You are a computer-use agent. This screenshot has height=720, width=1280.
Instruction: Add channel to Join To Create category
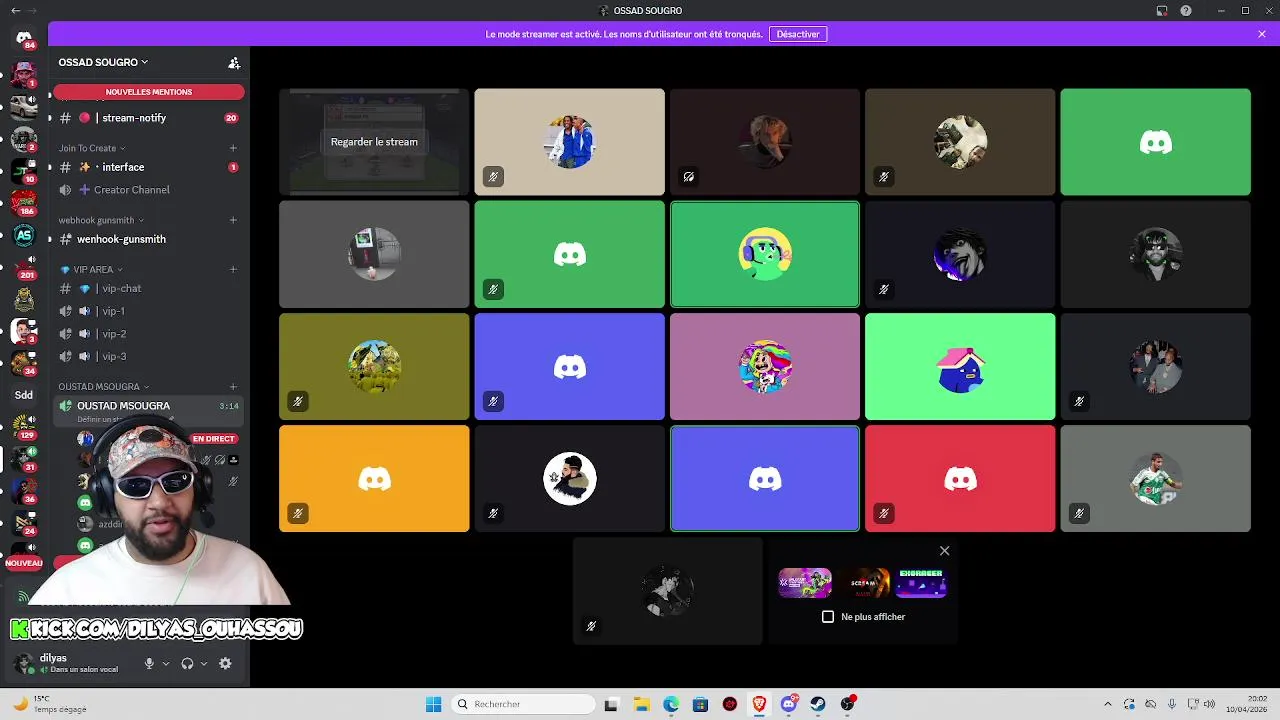[233, 148]
